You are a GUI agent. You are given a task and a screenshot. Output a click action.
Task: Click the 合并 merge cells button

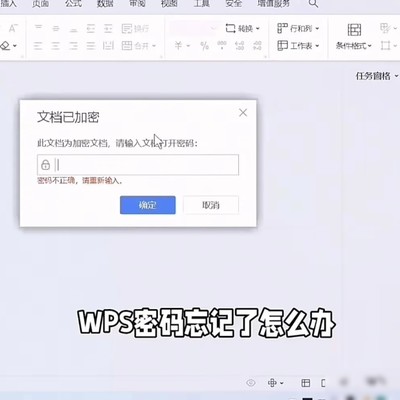(x=135, y=45)
